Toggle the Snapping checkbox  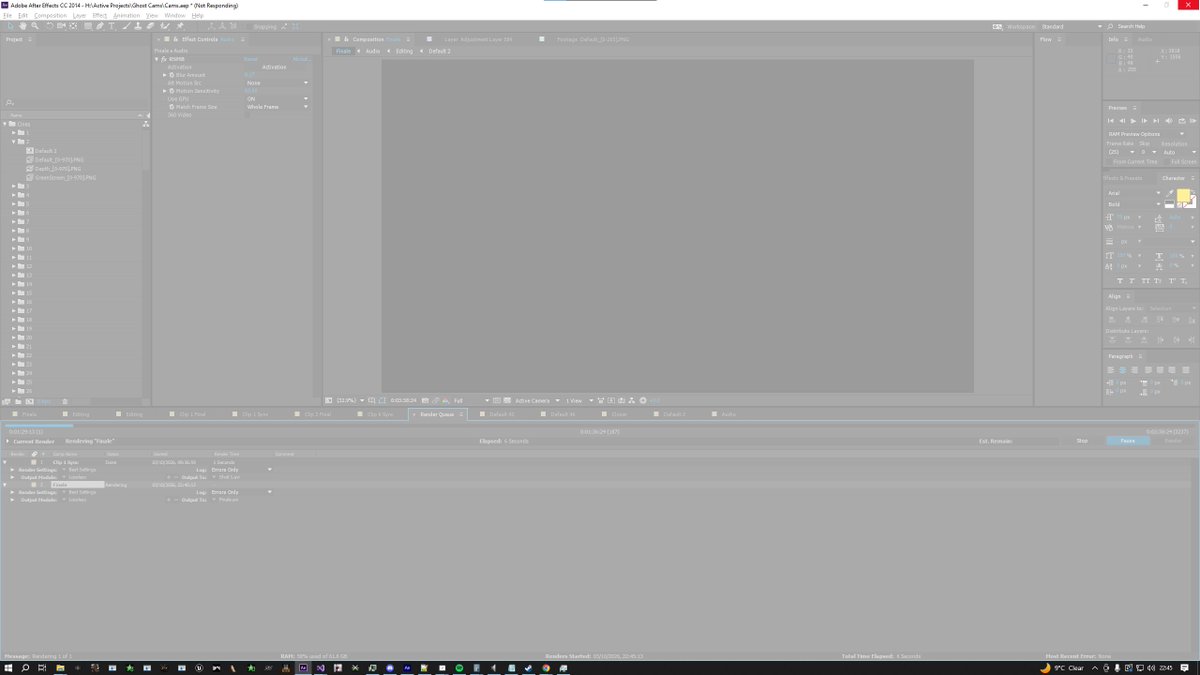tap(249, 26)
